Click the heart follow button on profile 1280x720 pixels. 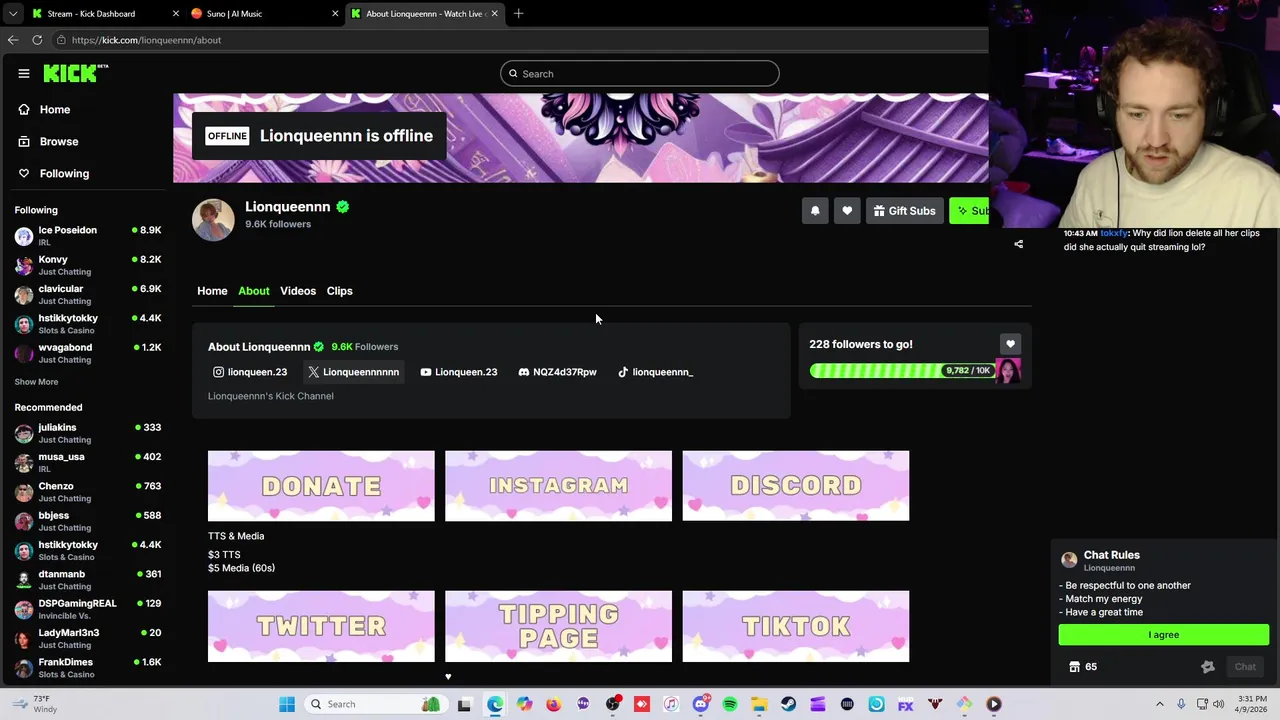(847, 211)
